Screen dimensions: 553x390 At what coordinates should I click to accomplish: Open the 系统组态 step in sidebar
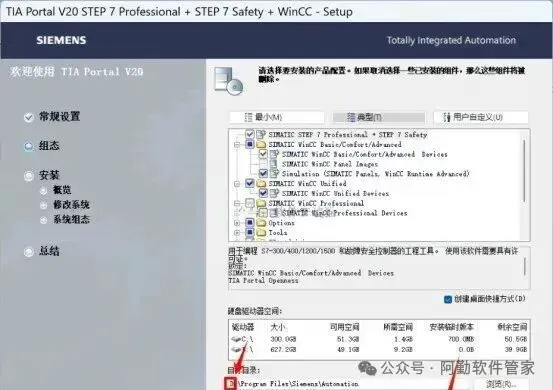click(x=71, y=220)
